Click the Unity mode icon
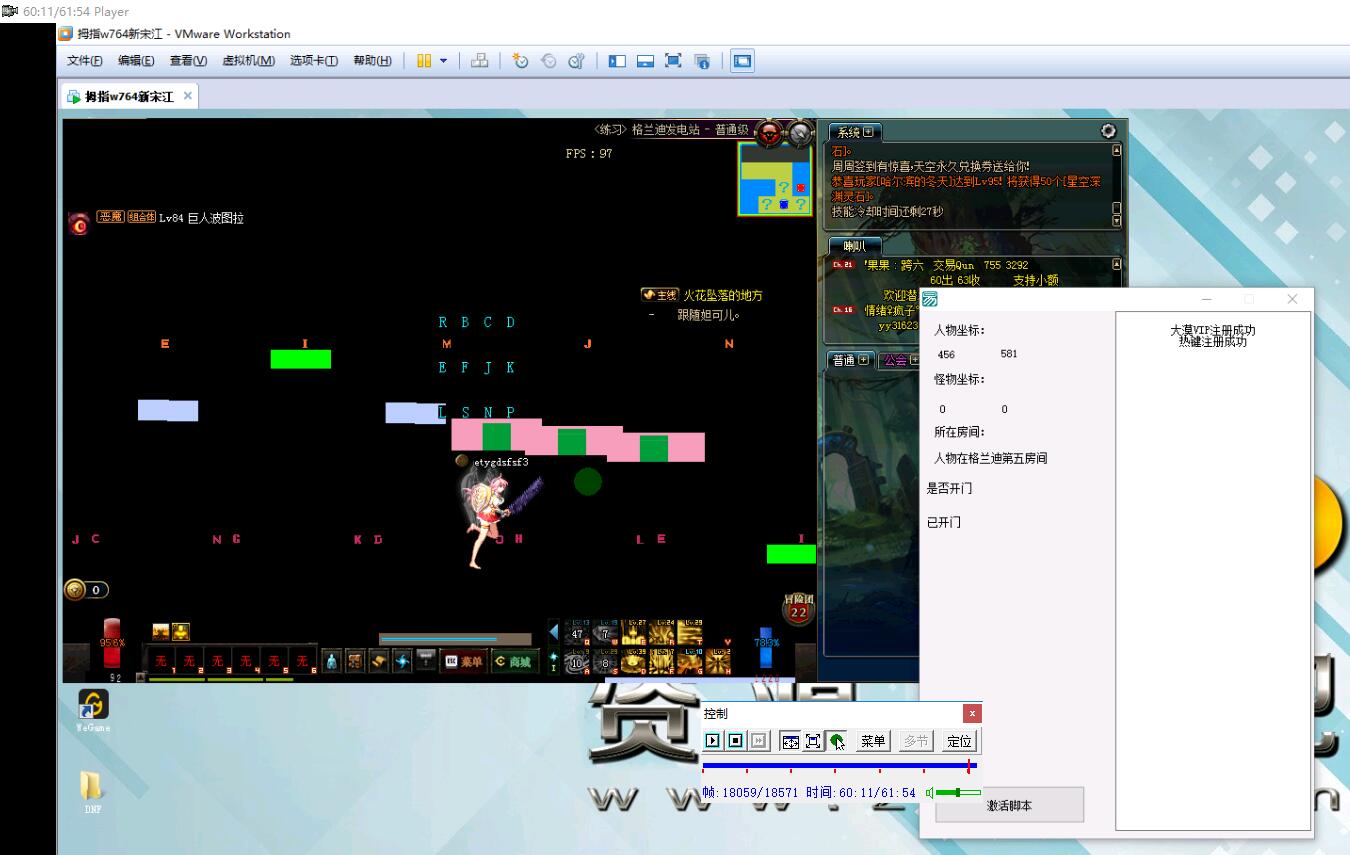Screen dimensions: 1350x855 click(702, 61)
